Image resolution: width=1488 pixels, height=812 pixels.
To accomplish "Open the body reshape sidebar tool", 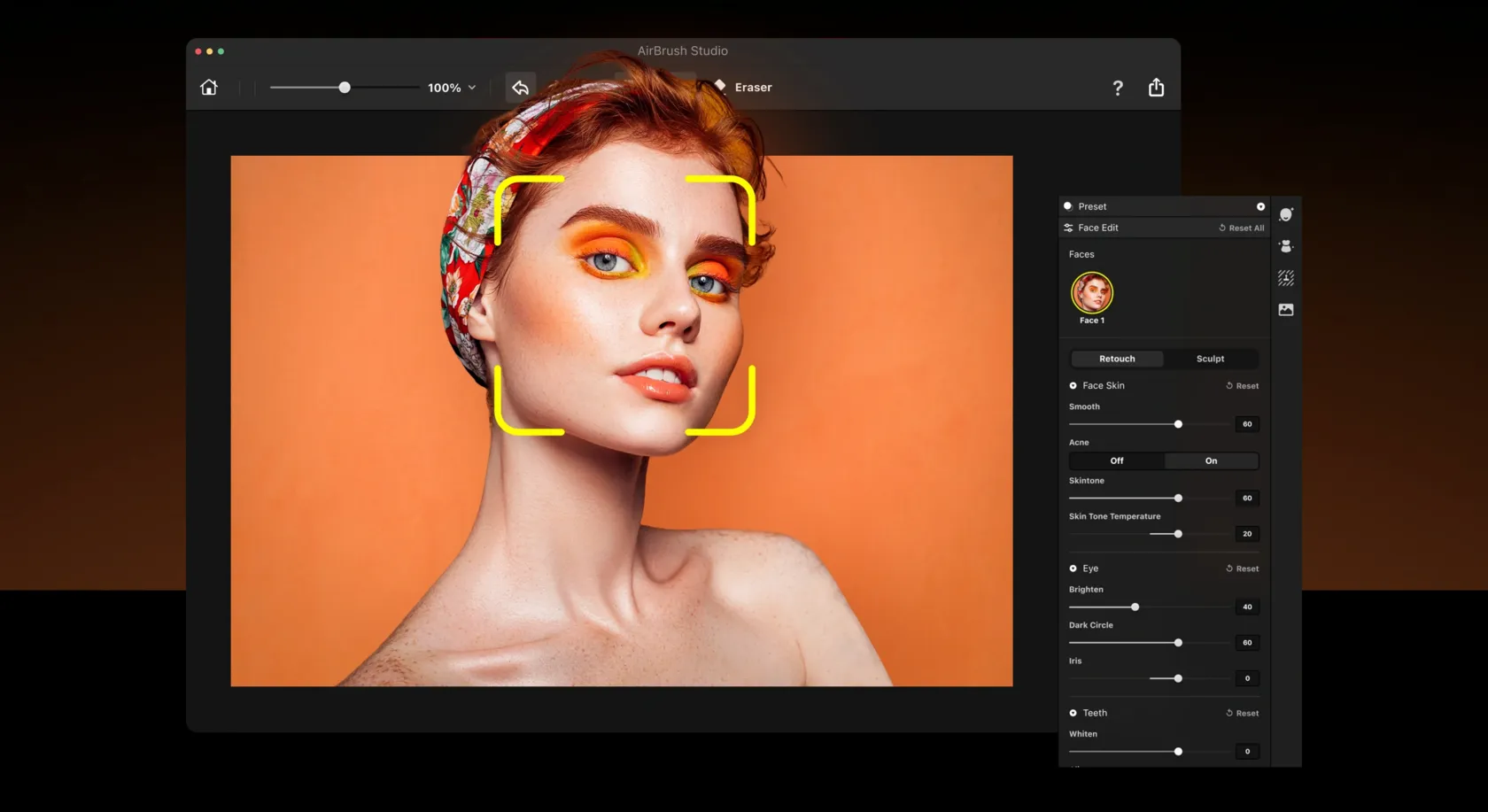I will pyautogui.click(x=1286, y=246).
